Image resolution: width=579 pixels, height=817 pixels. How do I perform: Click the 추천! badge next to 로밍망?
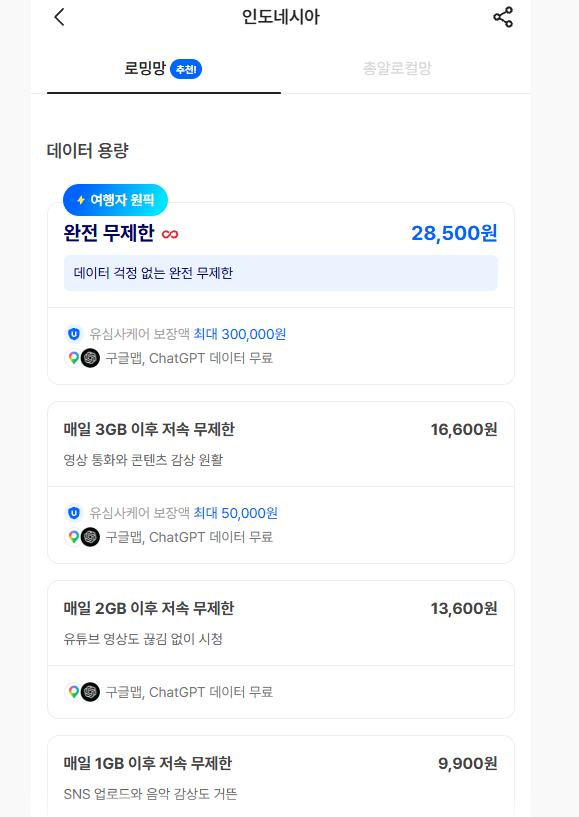pyautogui.click(x=186, y=69)
